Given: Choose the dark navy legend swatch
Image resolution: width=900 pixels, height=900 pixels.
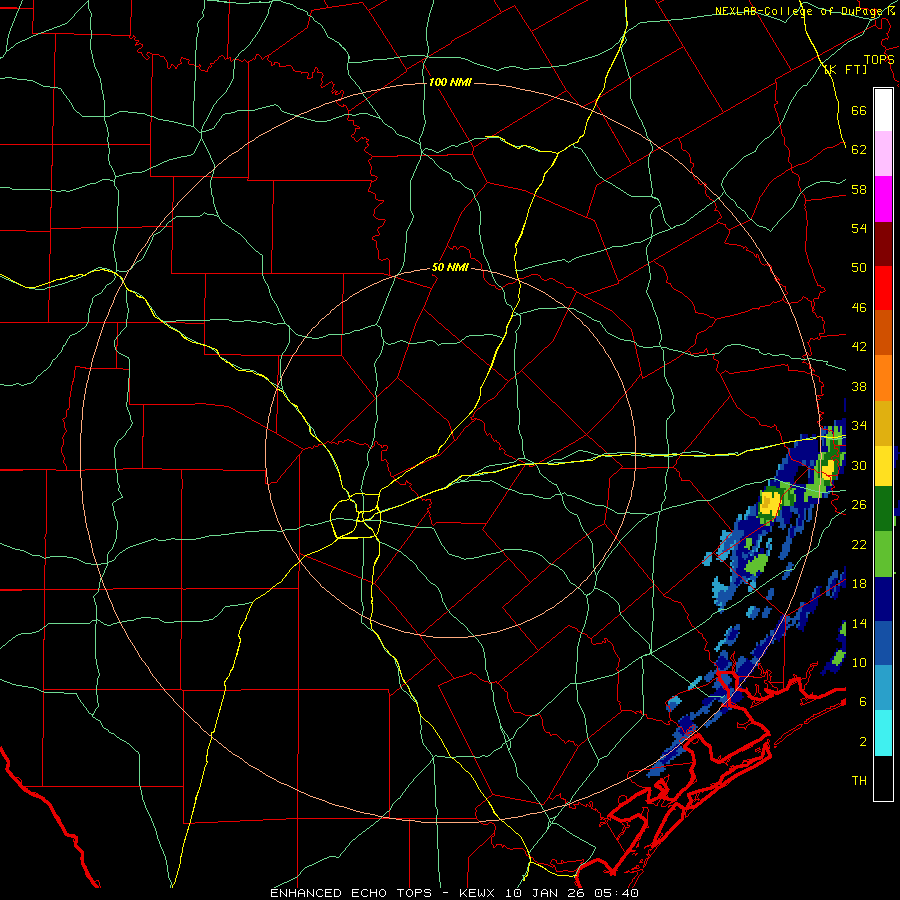Looking at the screenshot, I should [883, 599].
